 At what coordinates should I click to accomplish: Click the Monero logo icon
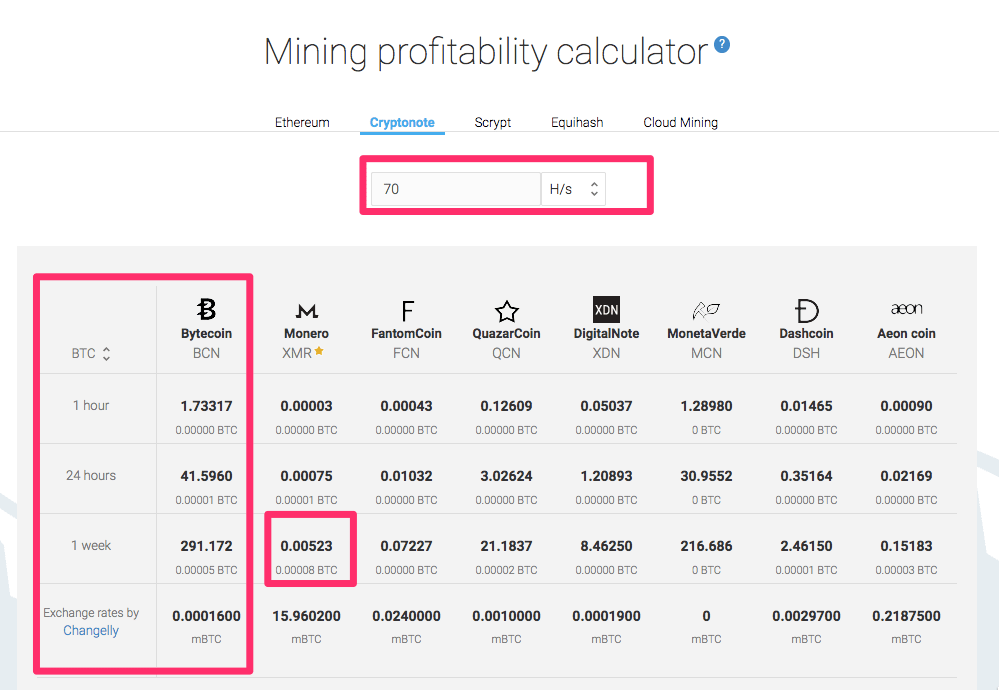(x=306, y=311)
